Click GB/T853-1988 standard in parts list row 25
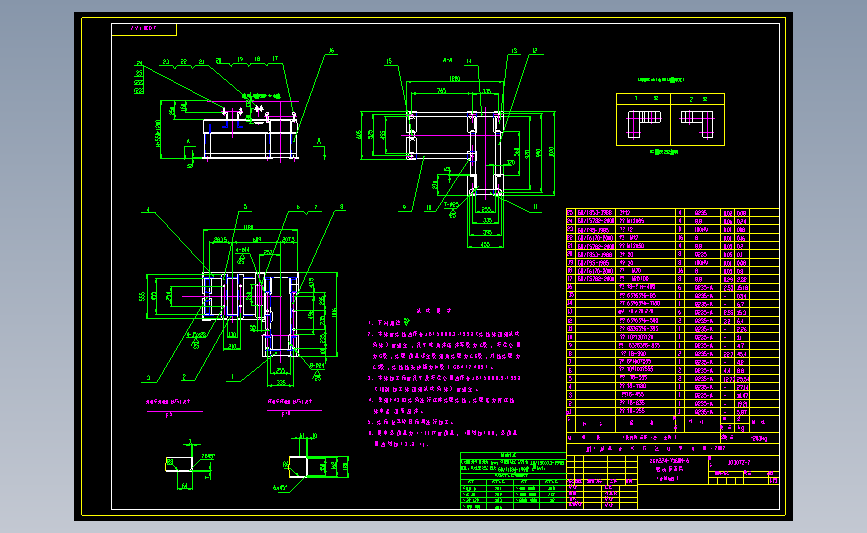 [x=595, y=213]
